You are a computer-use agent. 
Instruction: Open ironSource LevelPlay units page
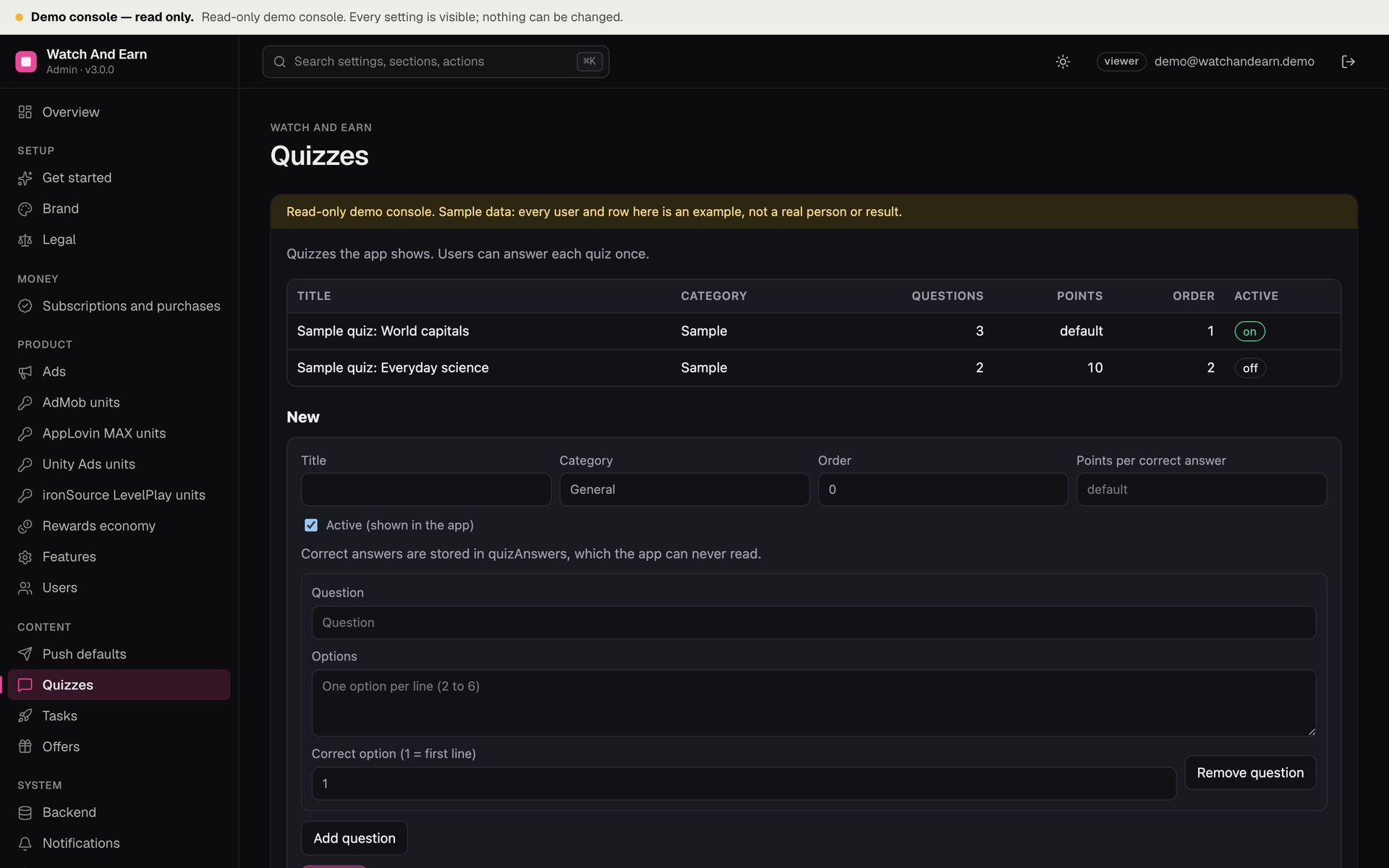pos(119,495)
